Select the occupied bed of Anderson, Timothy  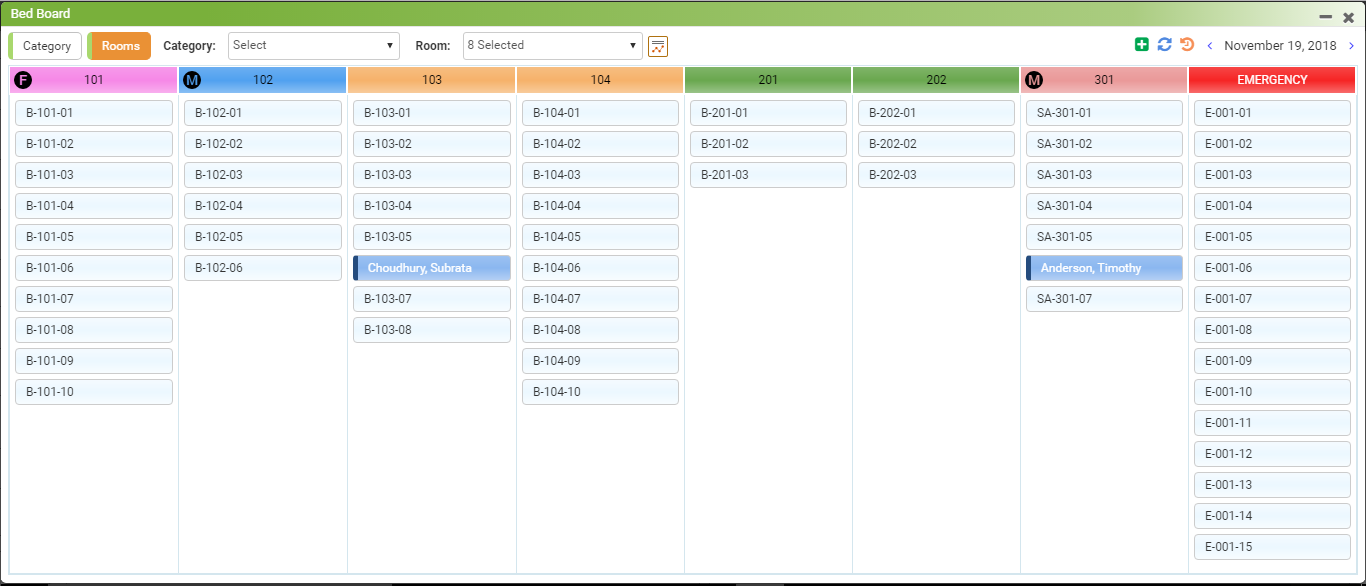pyautogui.click(x=1104, y=268)
